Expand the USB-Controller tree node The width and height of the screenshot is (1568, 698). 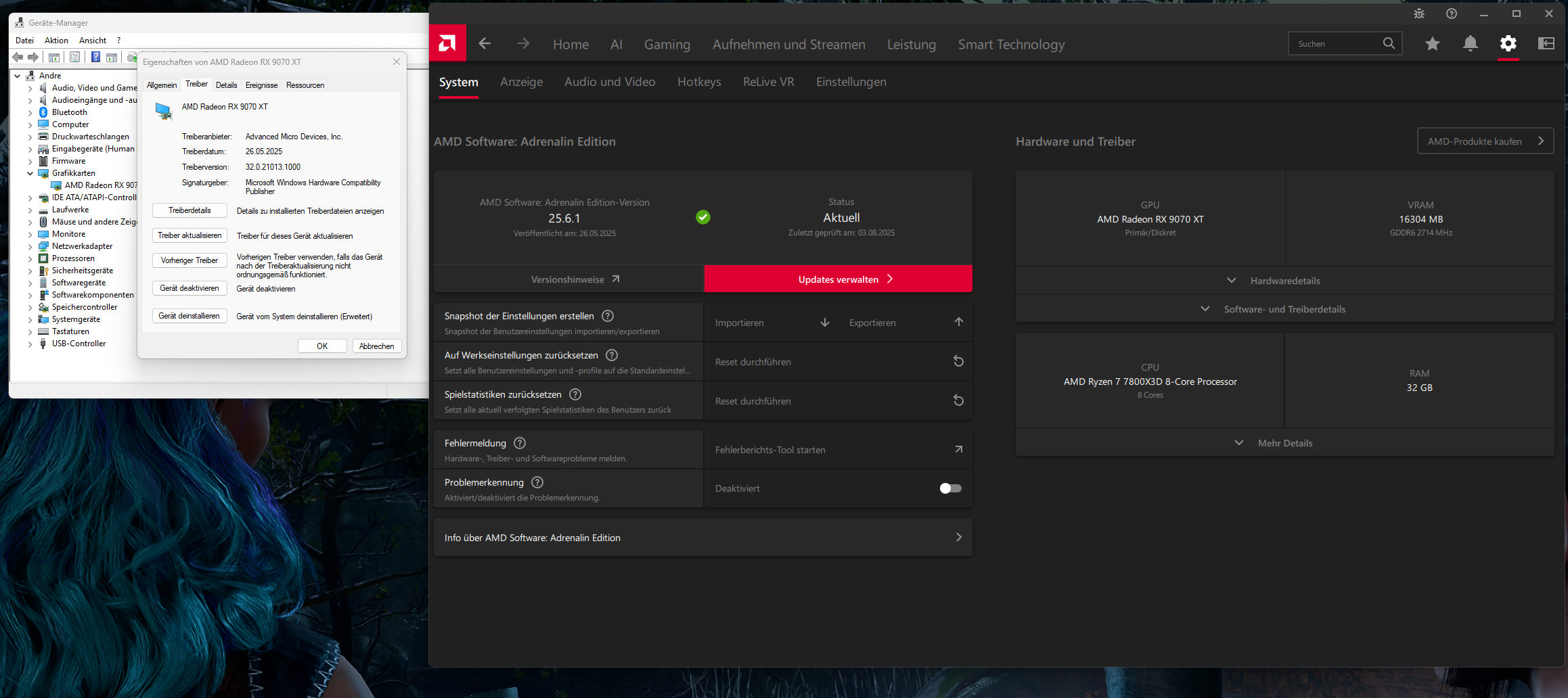pyautogui.click(x=30, y=344)
